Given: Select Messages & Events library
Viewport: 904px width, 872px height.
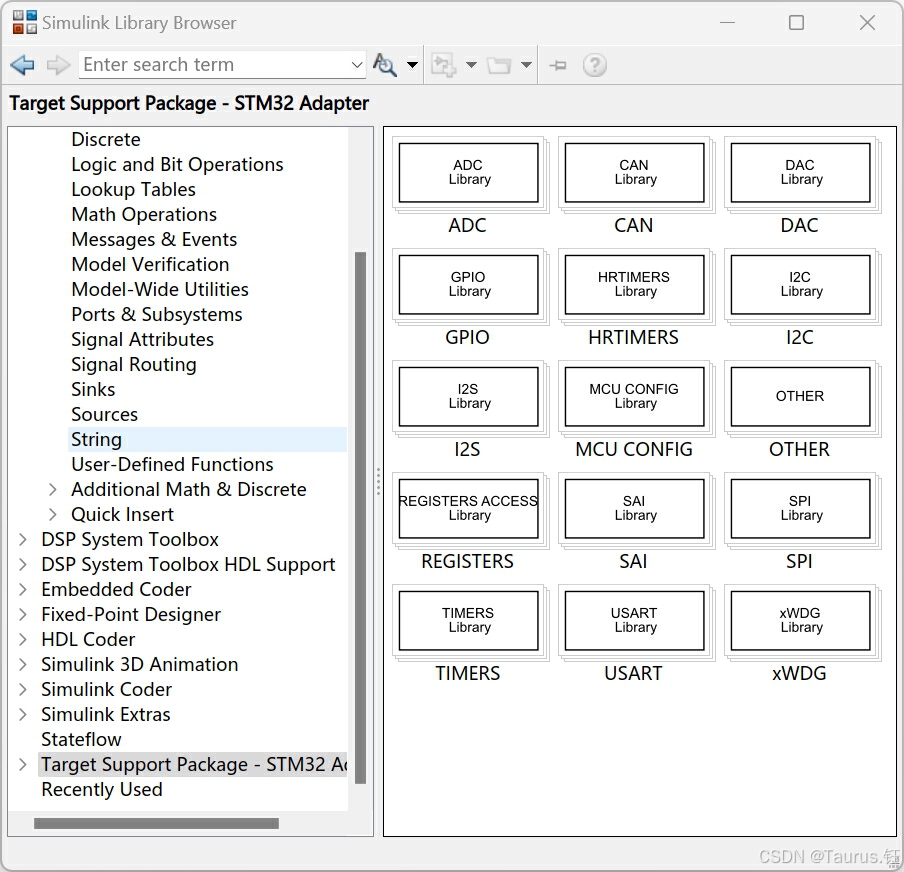Looking at the screenshot, I should (154, 239).
